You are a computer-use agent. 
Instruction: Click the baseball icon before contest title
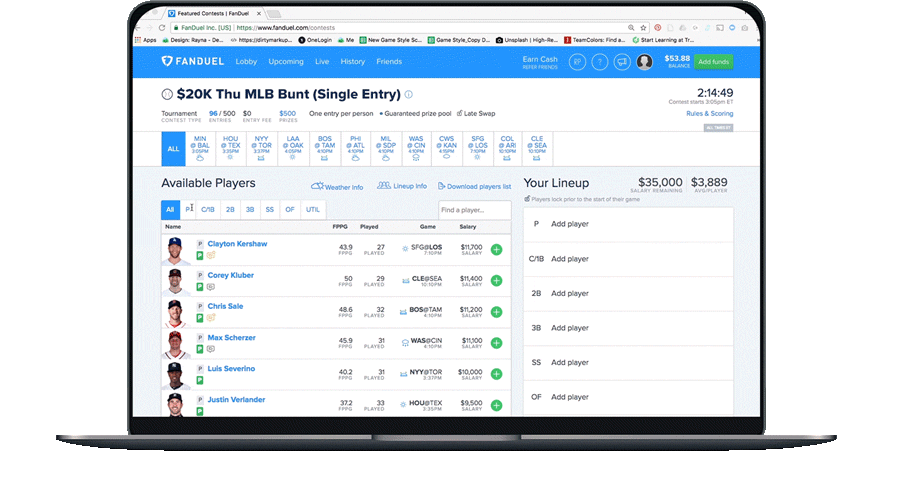(x=167, y=94)
